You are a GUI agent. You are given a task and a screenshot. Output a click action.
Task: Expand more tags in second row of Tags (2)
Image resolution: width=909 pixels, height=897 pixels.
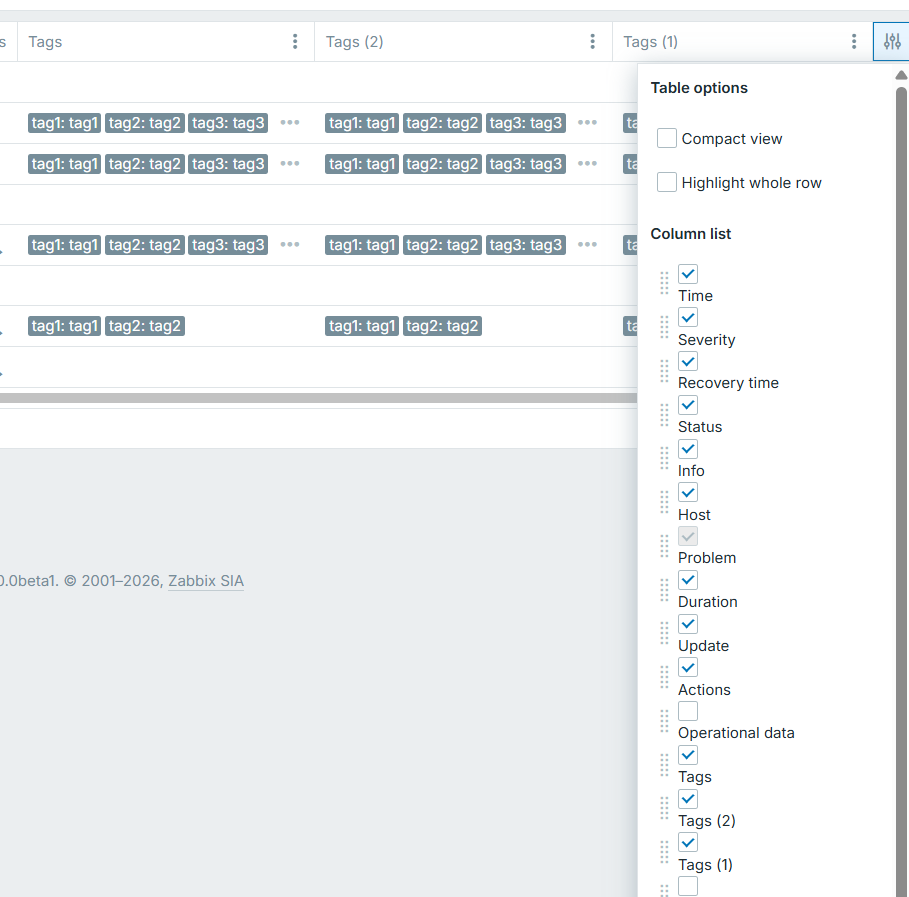point(588,164)
